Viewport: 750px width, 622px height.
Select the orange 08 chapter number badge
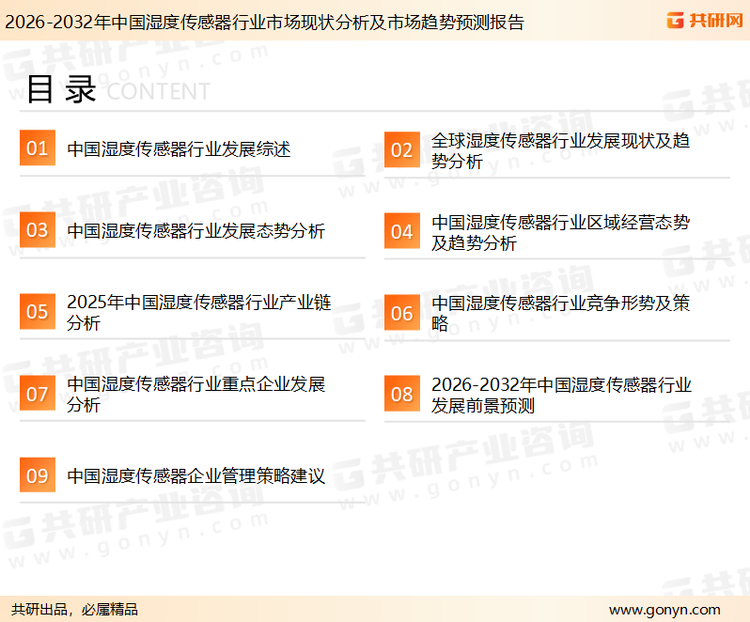(x=402, y=394)
